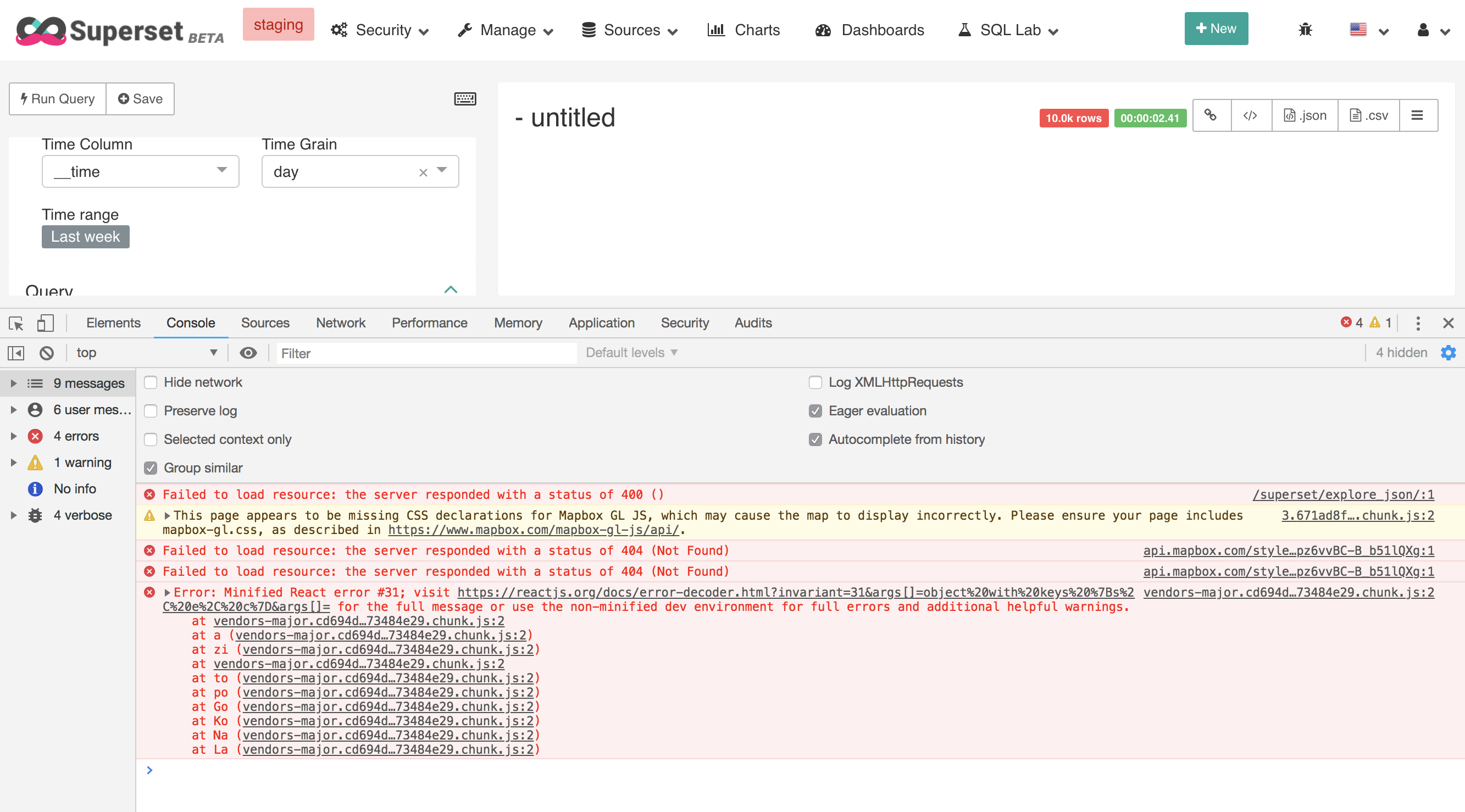Open the bug report icon

pyautogui.click(x=1305, y=30)
